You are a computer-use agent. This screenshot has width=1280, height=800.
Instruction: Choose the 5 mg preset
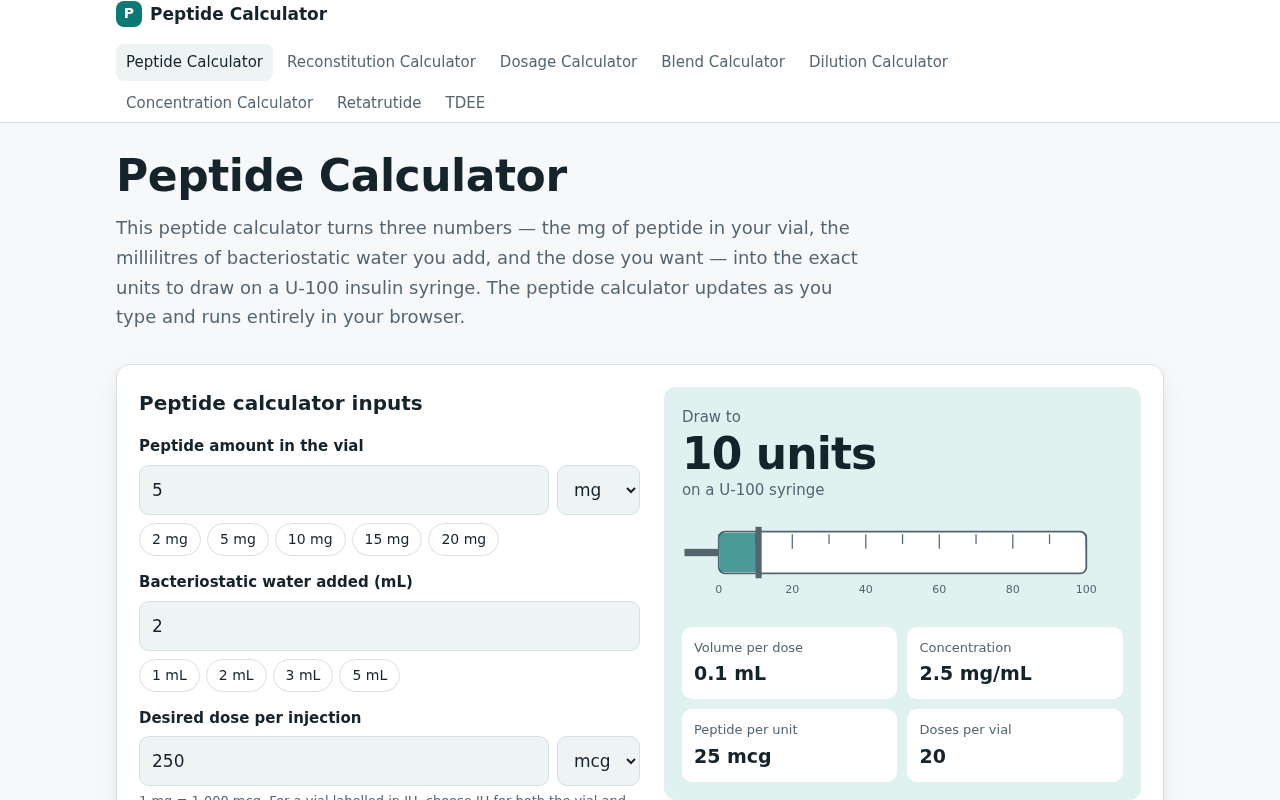(238, 539)
